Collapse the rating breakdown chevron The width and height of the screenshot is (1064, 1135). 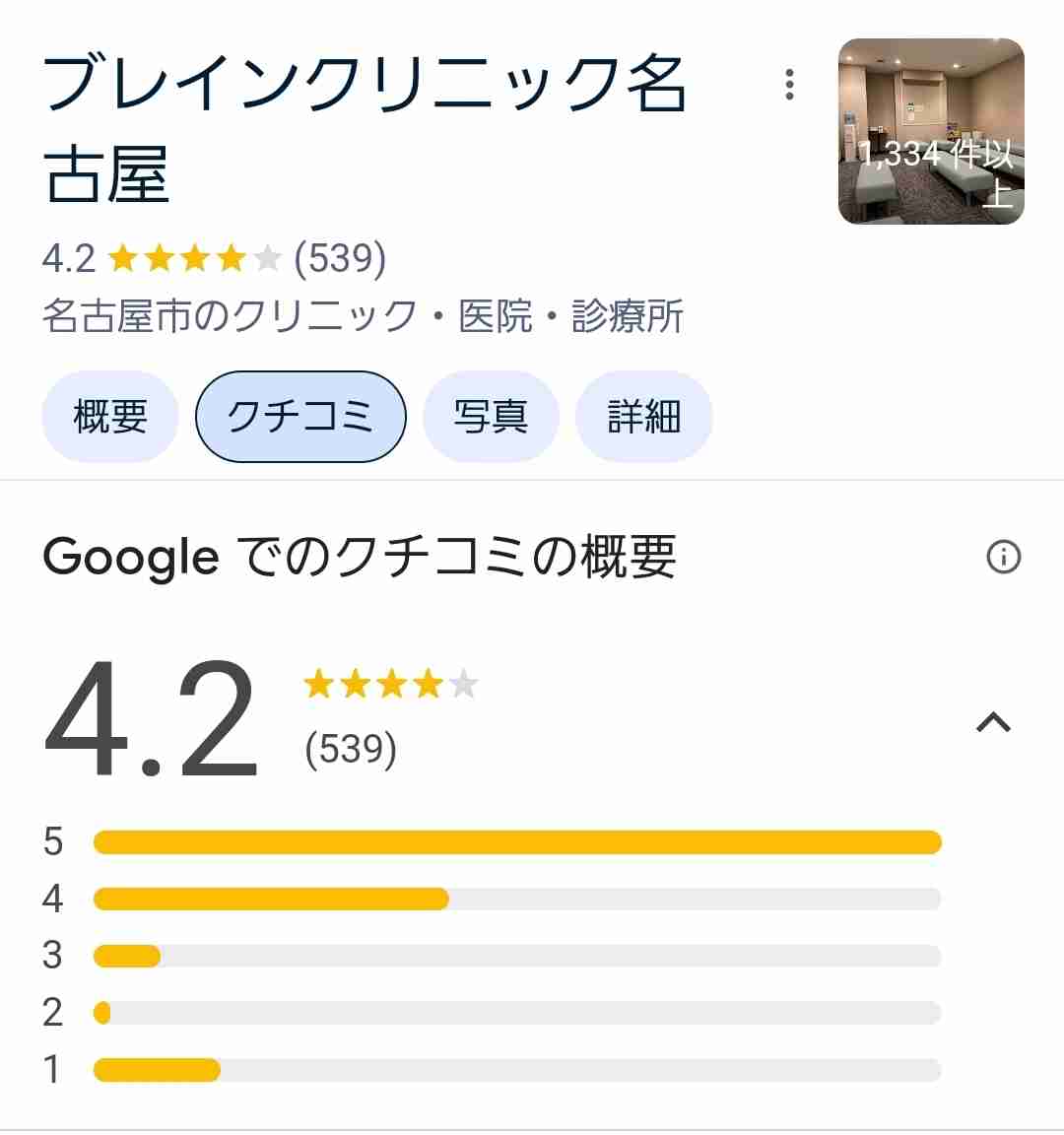pos(993,722)
